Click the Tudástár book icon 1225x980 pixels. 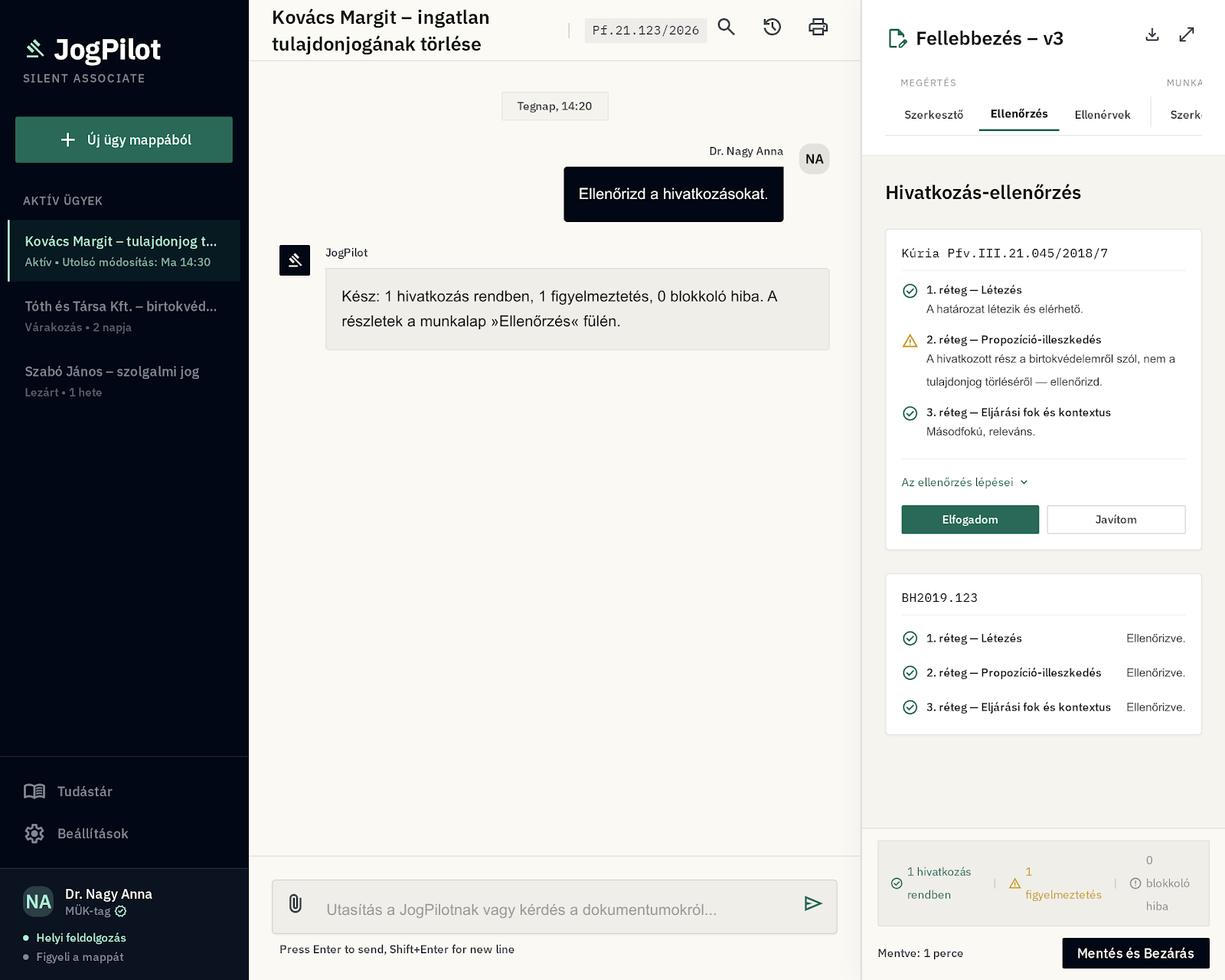click(x=34, y=791)
